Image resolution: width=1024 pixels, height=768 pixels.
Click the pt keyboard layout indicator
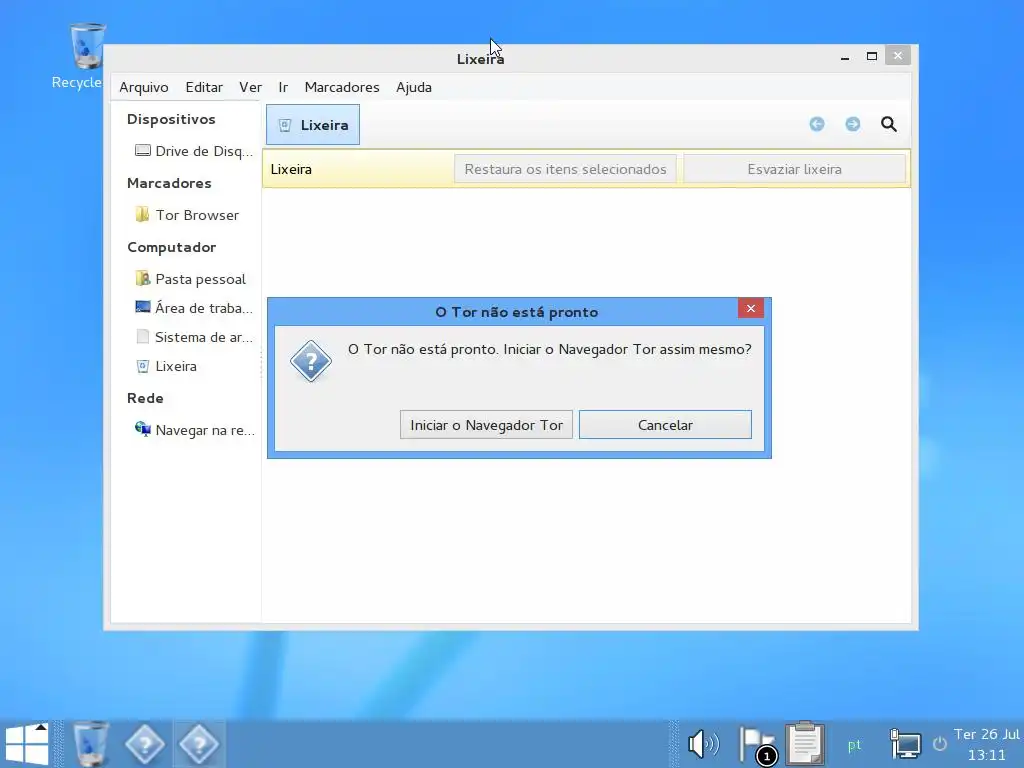[854, 745]
